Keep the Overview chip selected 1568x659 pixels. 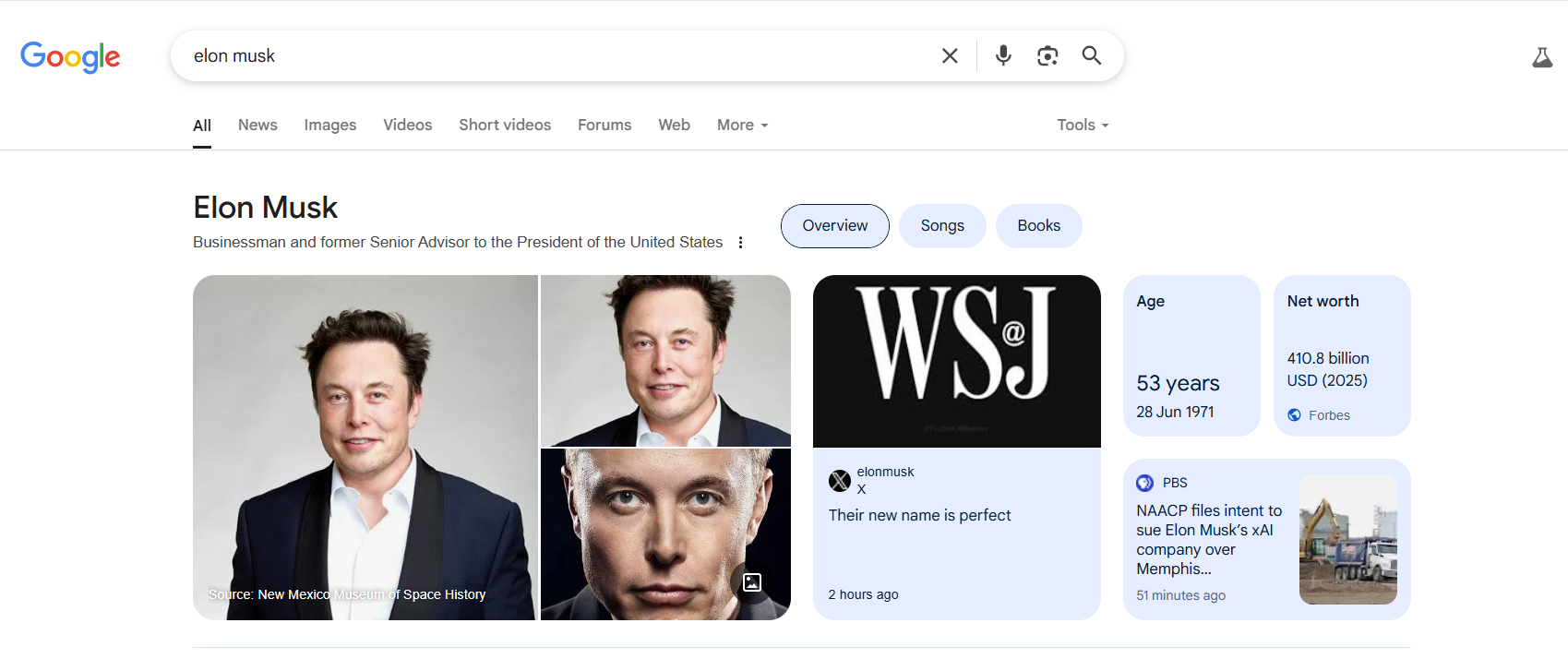[x=833, y=225]
